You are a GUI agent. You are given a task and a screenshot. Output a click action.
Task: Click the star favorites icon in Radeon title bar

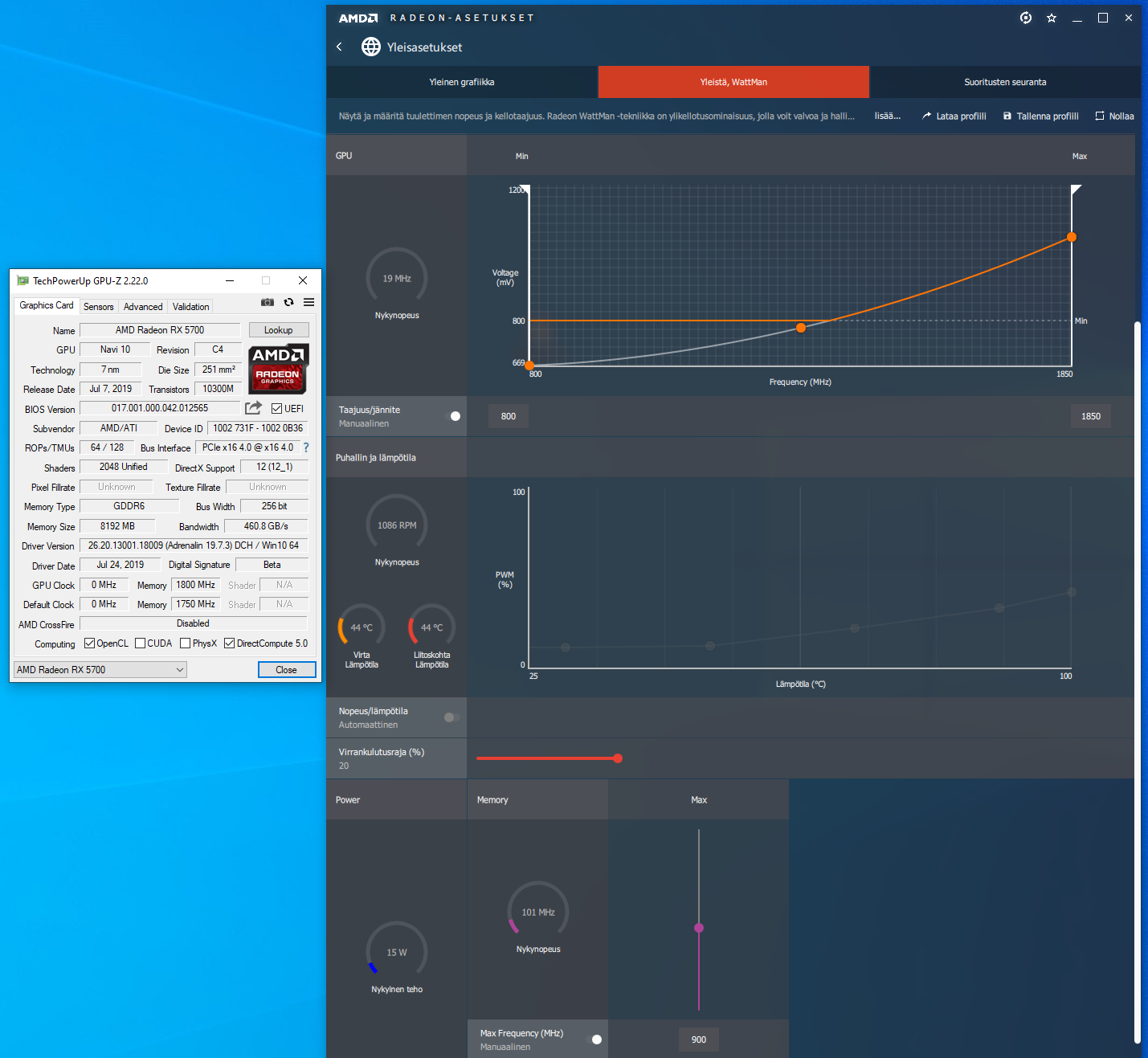[x=1052, y=18]
